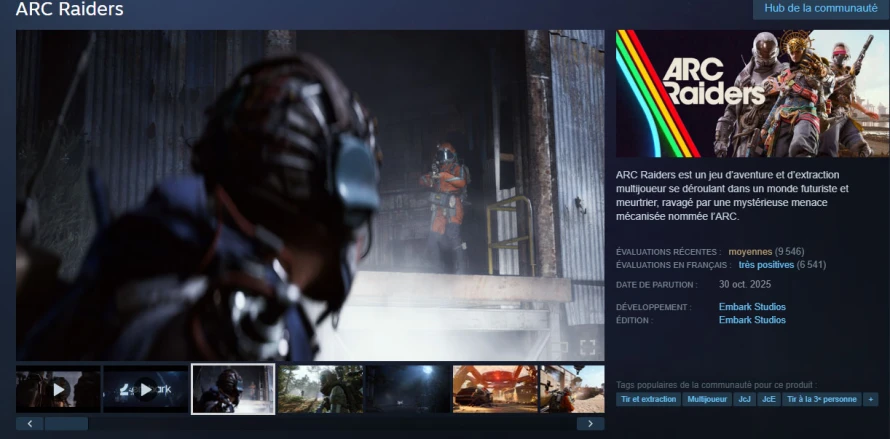The height and width of the screenshot is (439, 890).
Task: Click the thumbnail strip scrollbar handle
Action: point(66,424)
